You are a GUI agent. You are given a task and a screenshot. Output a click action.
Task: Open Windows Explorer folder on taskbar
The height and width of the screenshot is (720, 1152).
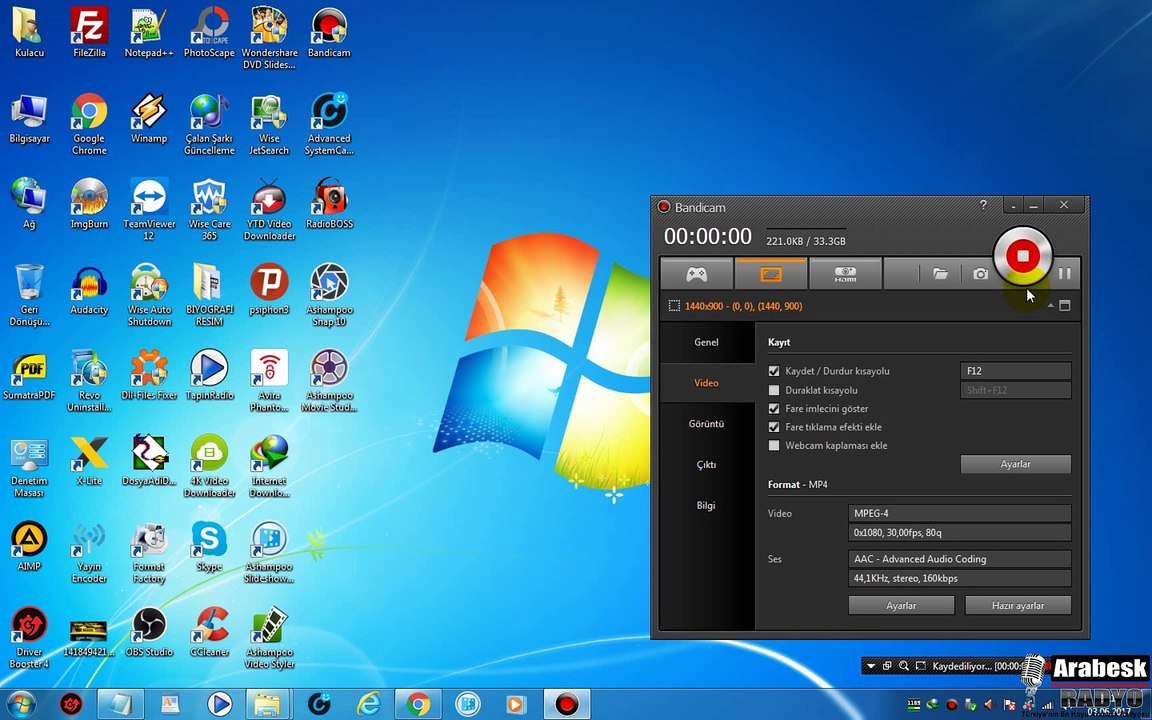[268, 705]
